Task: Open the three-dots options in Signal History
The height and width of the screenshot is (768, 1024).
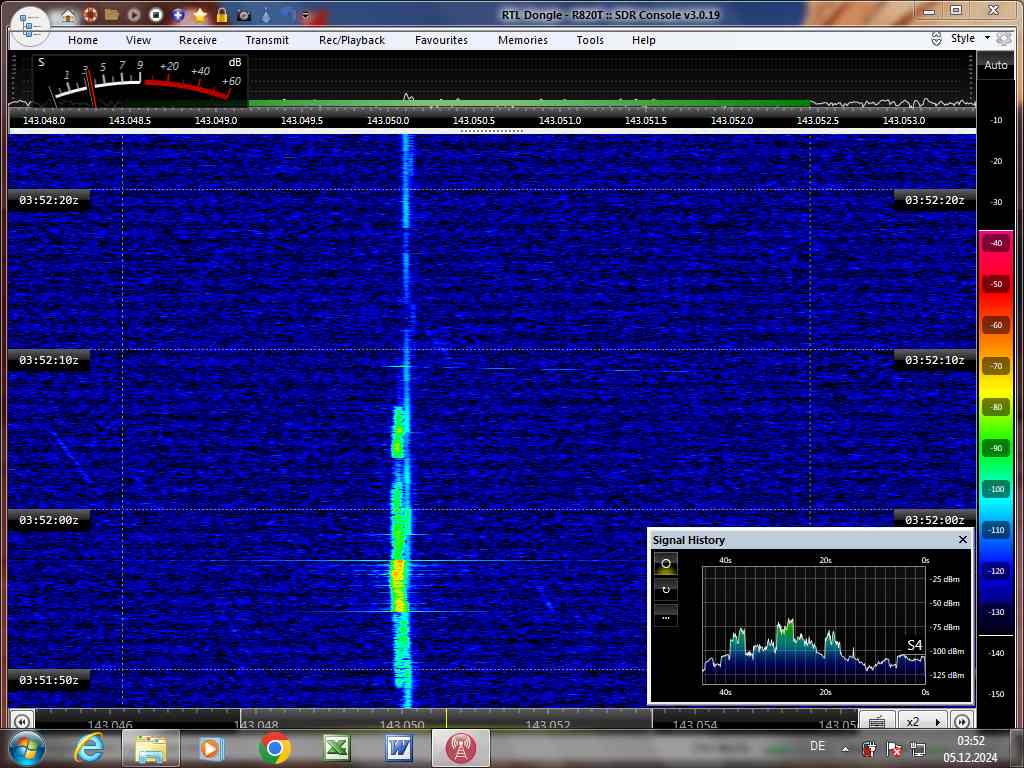Action: point(665,616)
